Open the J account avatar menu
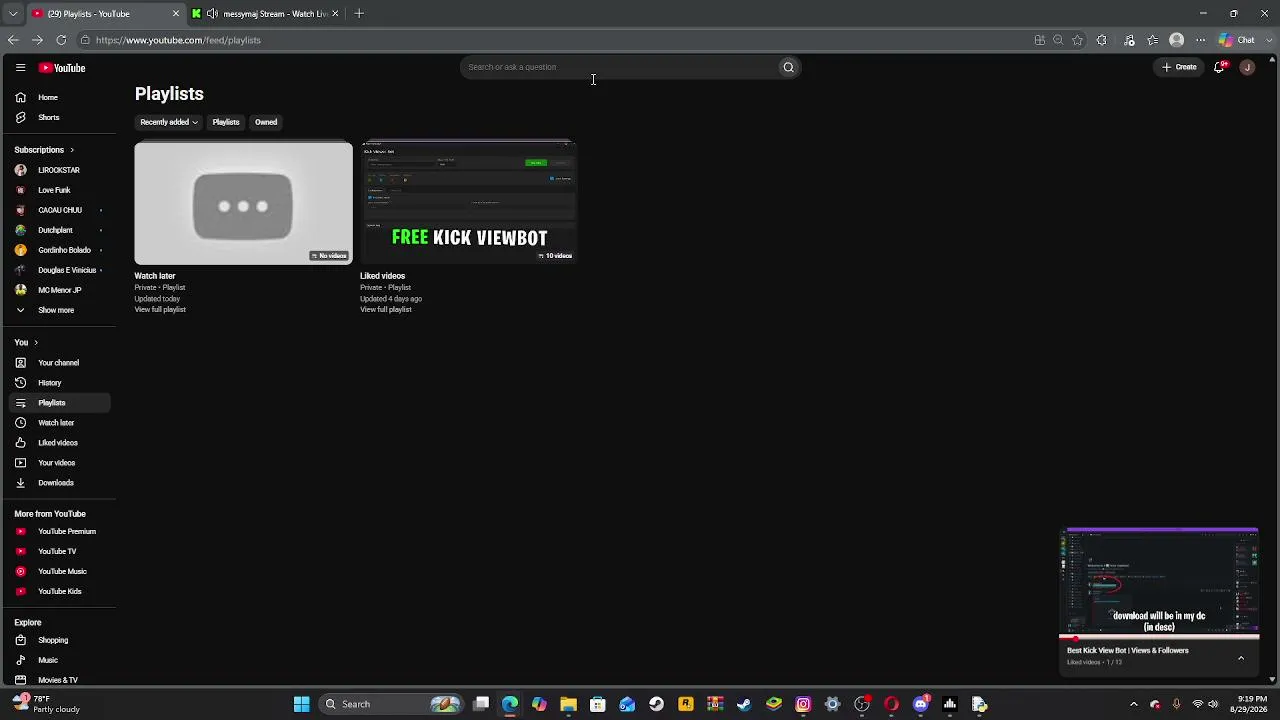 [x=1247, y=67]
